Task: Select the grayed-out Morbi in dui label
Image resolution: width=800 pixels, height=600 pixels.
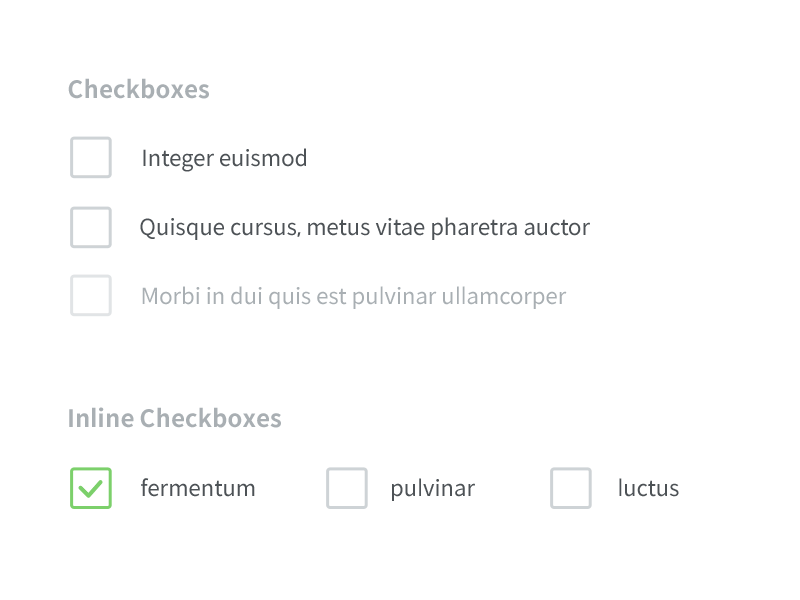Action: pyautogui.click(x=352, y=296)
